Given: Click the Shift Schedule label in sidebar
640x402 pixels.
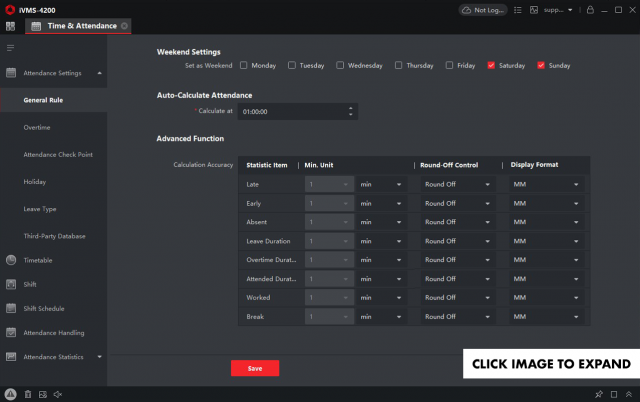Looking at the screenshot, I should [x=44, y=309].
